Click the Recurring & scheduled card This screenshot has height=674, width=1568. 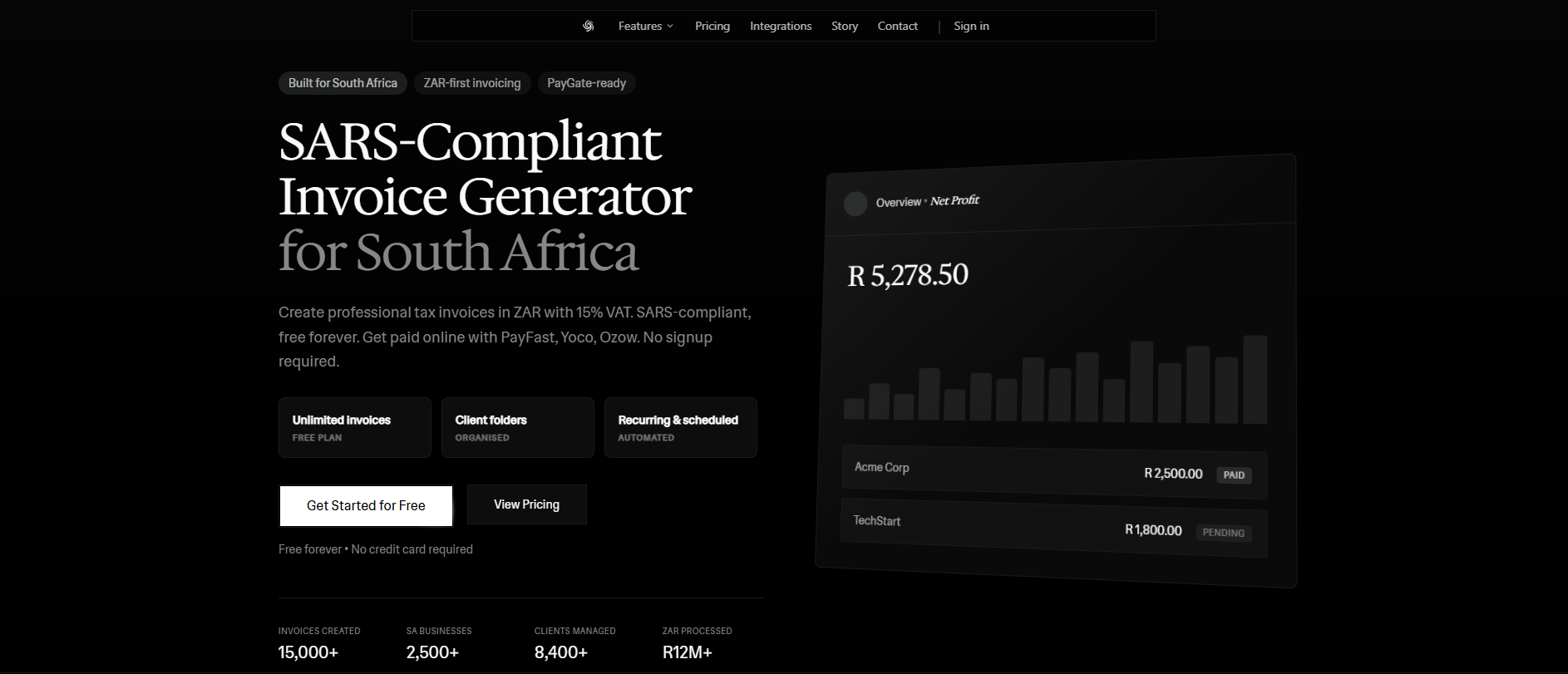[x=680, y=427]
